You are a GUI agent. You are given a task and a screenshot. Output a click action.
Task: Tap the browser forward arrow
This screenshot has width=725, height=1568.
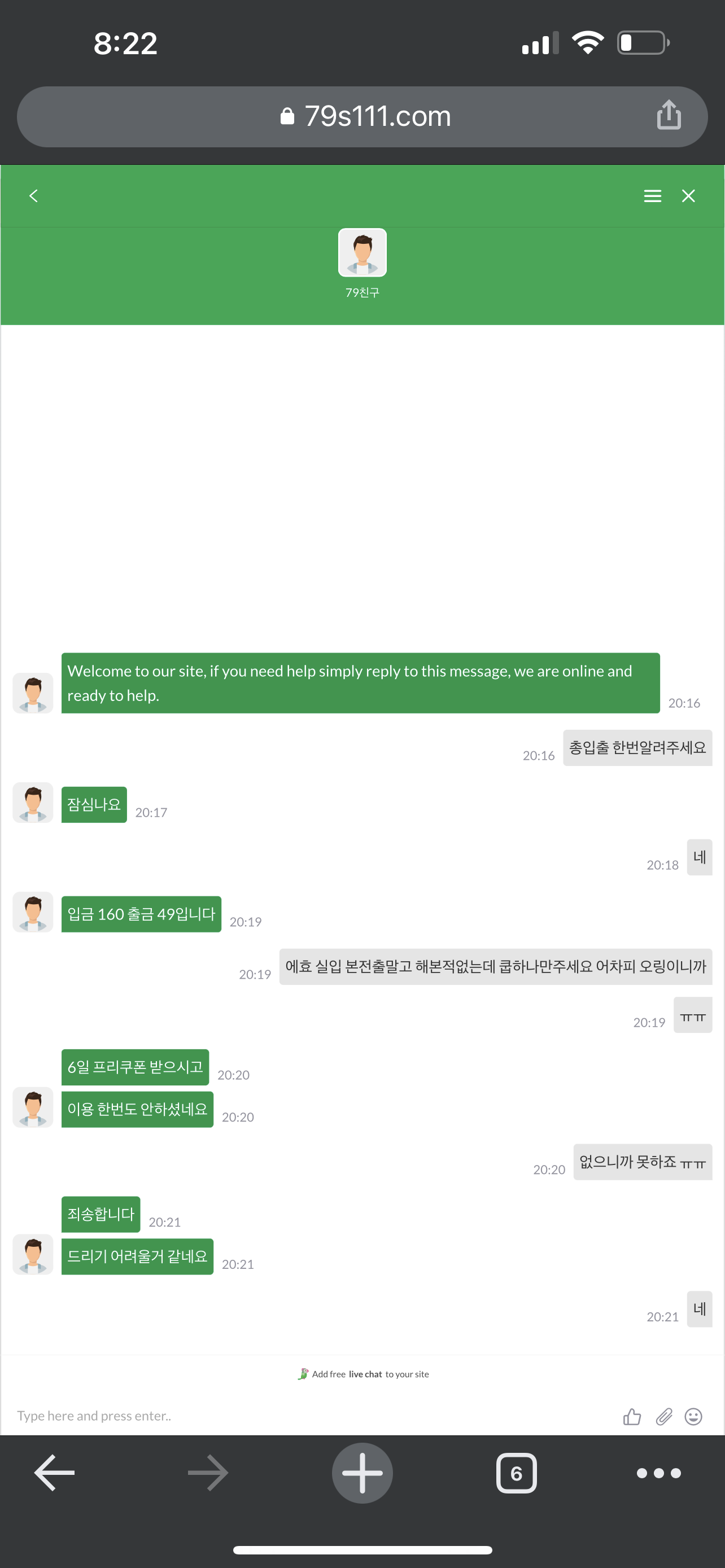[x=208, y=1473]
